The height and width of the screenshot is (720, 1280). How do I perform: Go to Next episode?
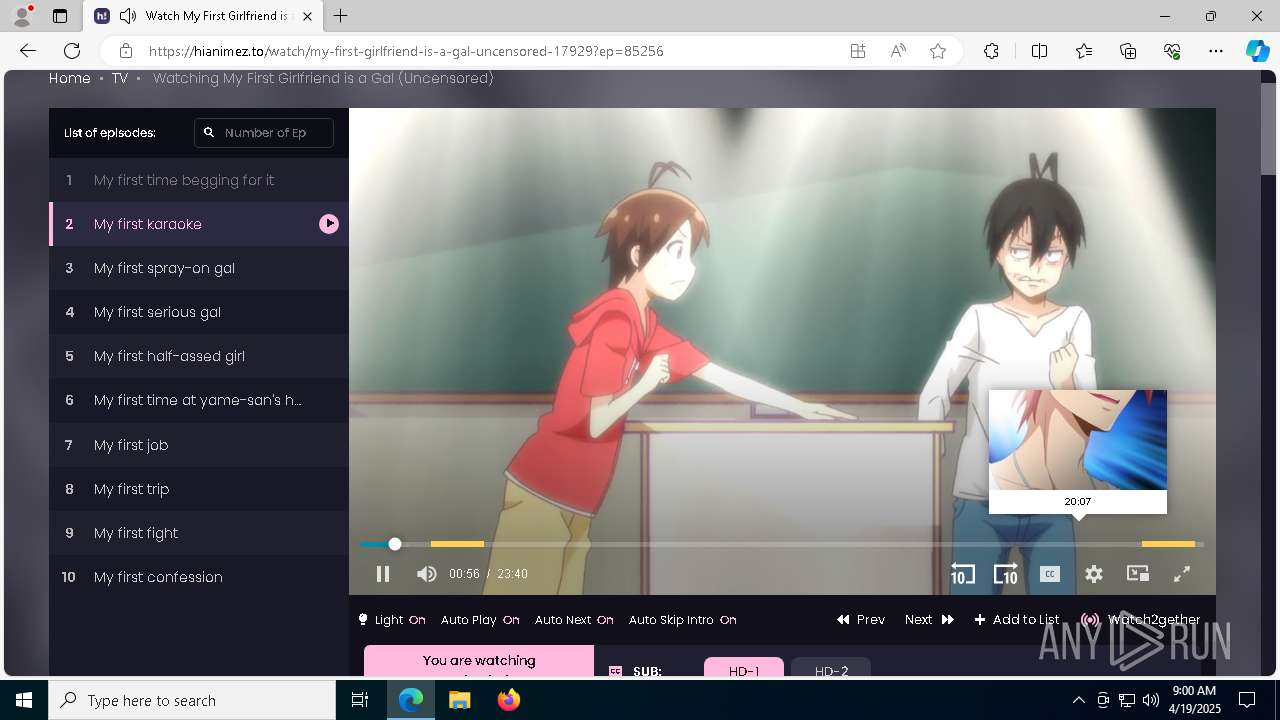pyautogui.click(x=929, y=620)
